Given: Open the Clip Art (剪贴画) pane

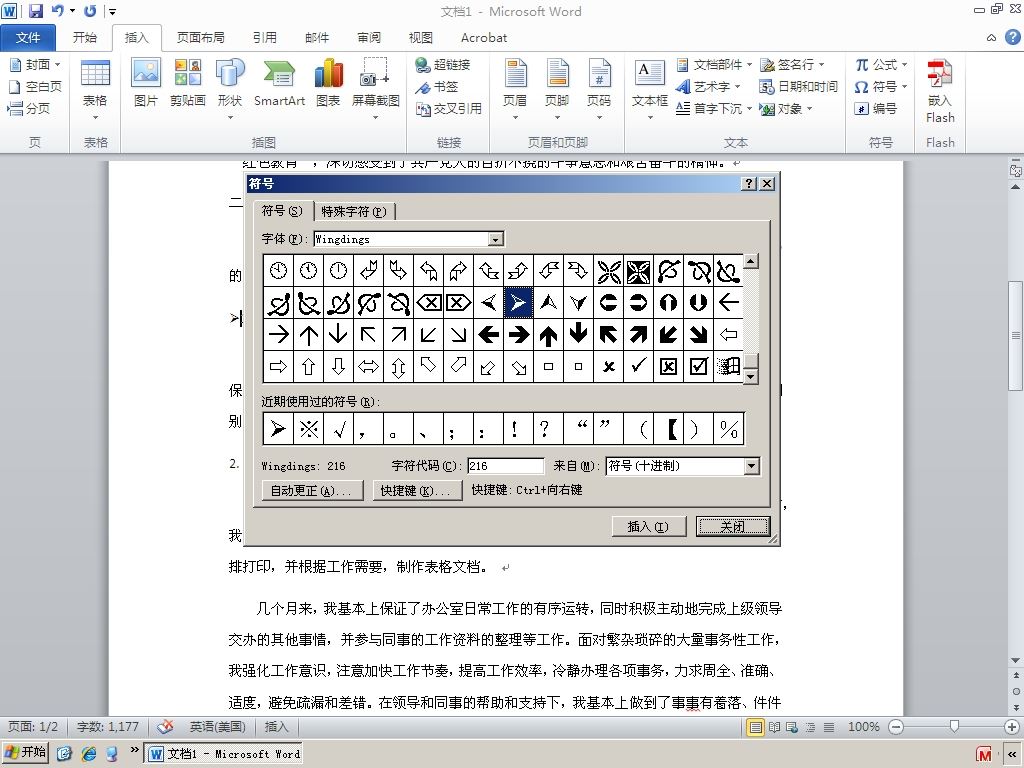Looking at the screenshot, I should click(x=187, y=82).
